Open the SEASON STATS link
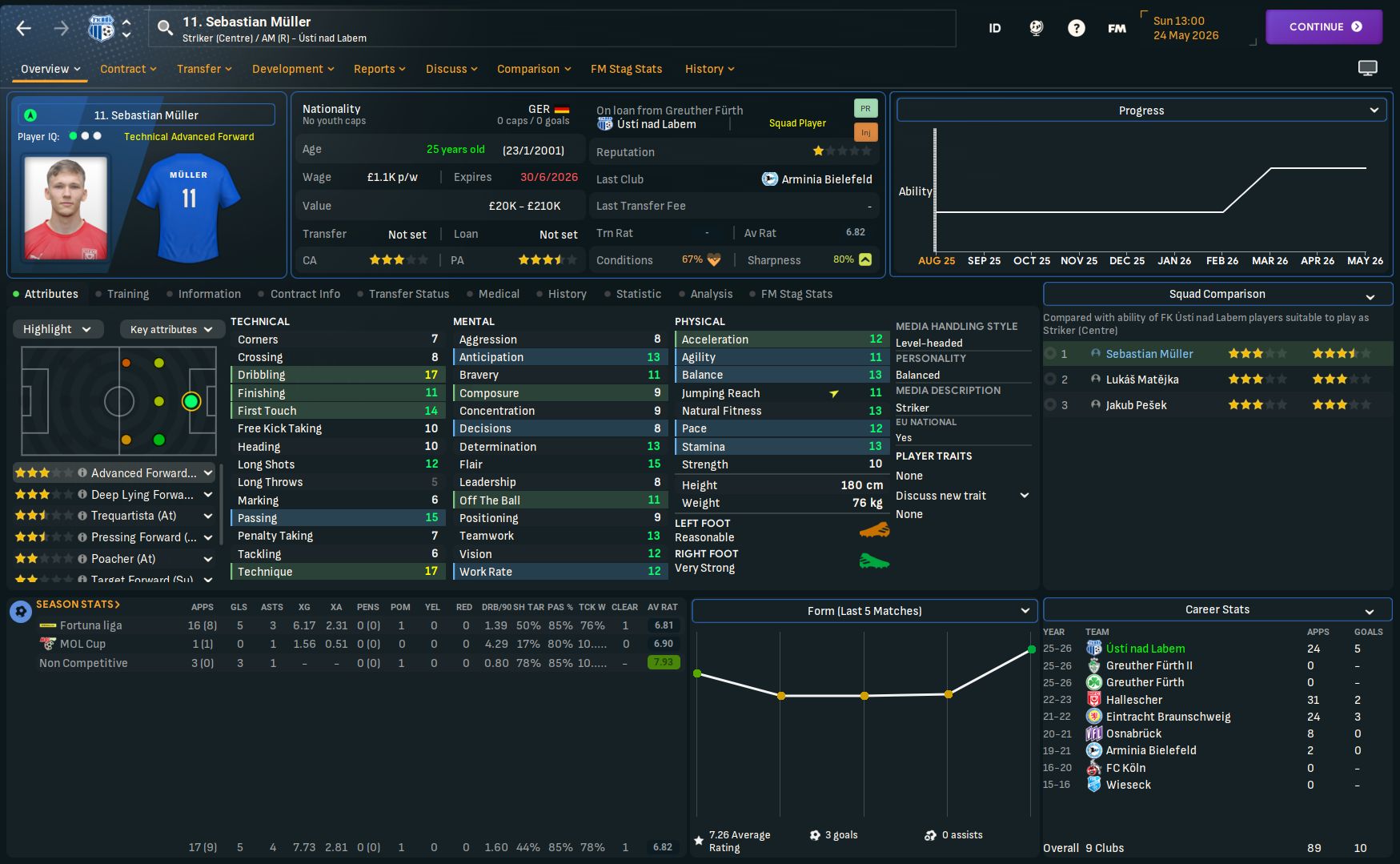This screenshot has width=1400, height=864. (x=78, y=605)
